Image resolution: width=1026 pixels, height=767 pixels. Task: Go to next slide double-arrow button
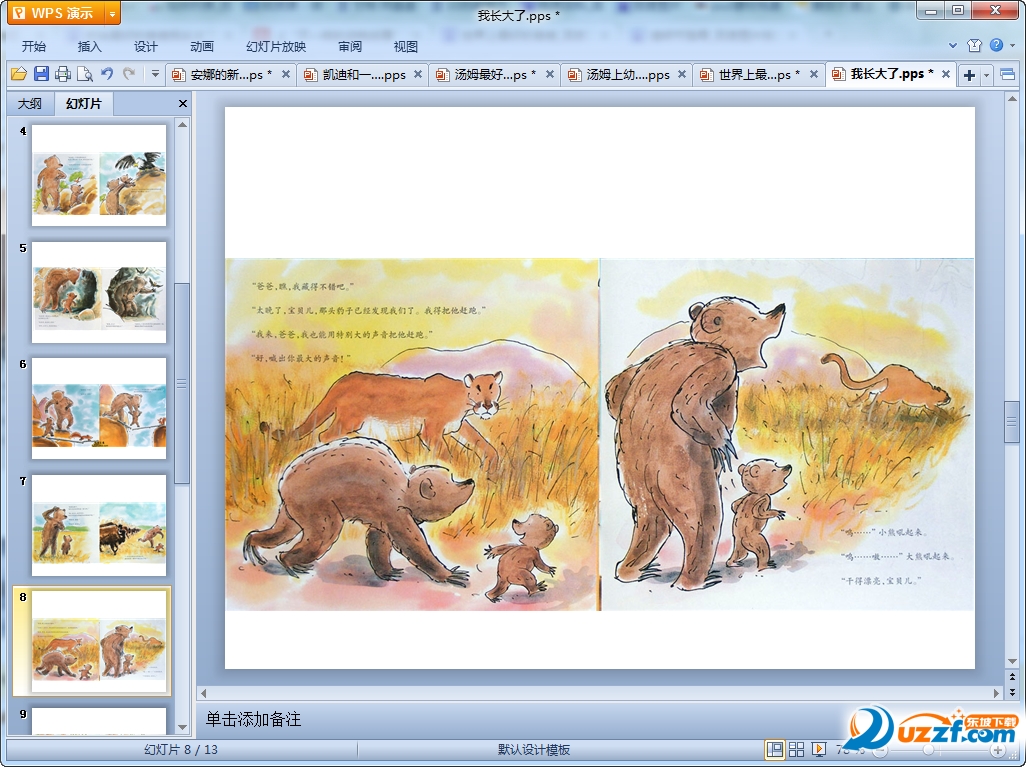tap(1012, 692)
